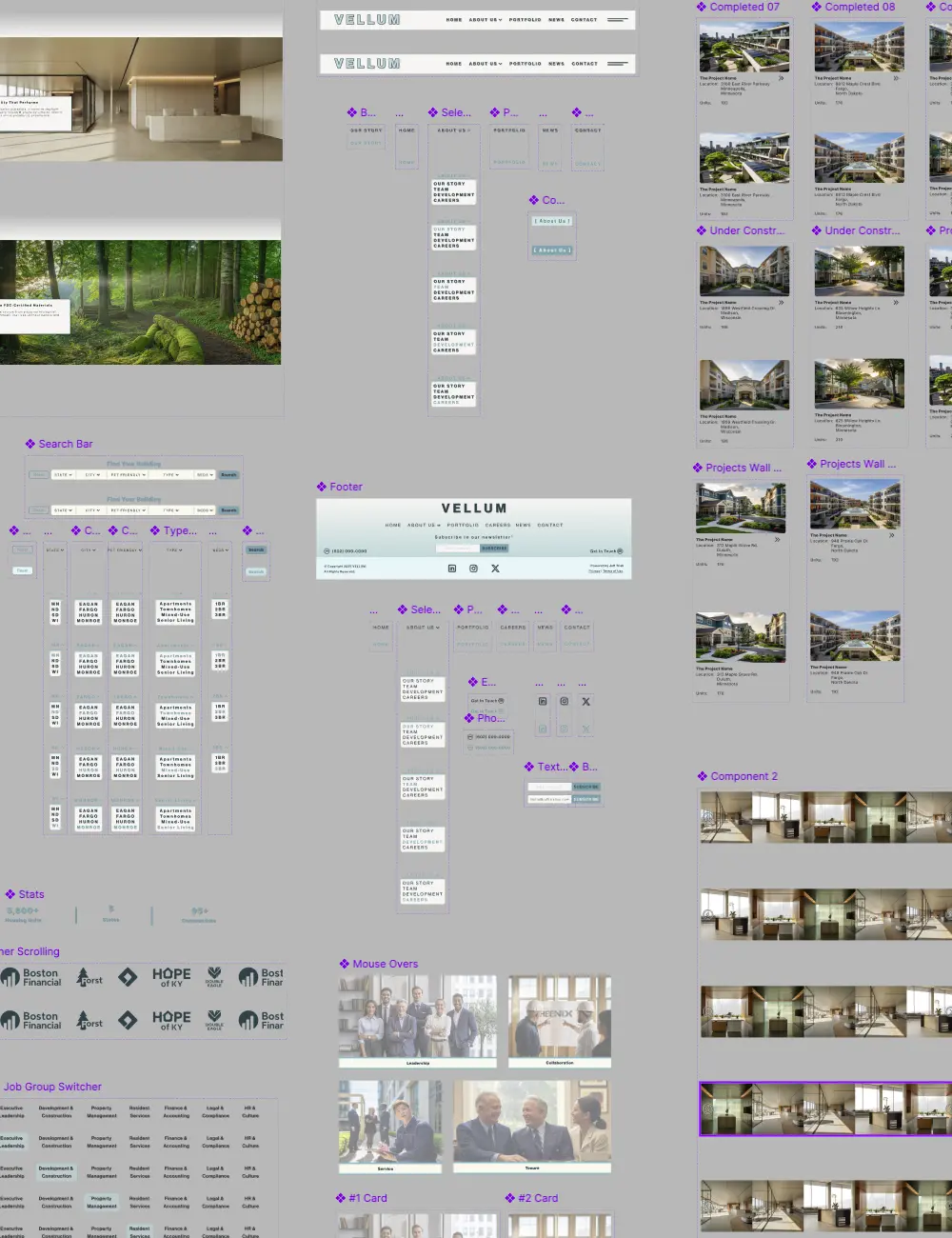
Task: Select the Component 2 label
Action: (x=744, y=776)
